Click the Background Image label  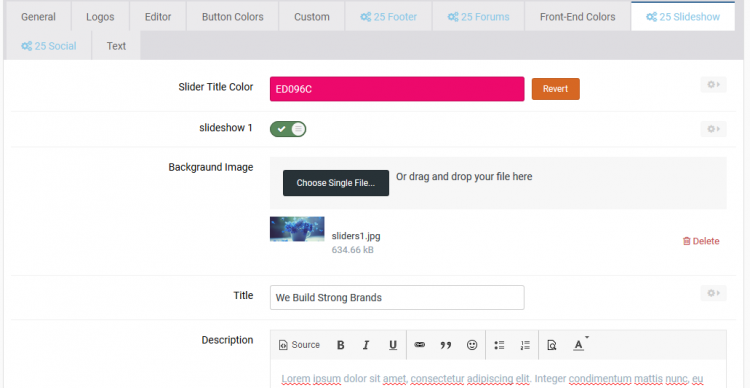click(210, 167)
